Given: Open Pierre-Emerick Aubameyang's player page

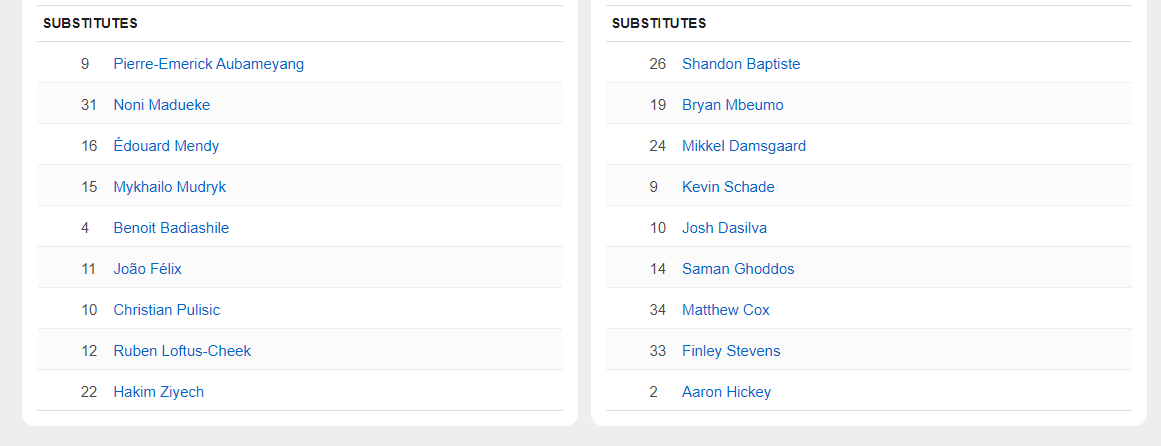Looking at the screenshot, I should pyautogui.click(x=208, y=64).
